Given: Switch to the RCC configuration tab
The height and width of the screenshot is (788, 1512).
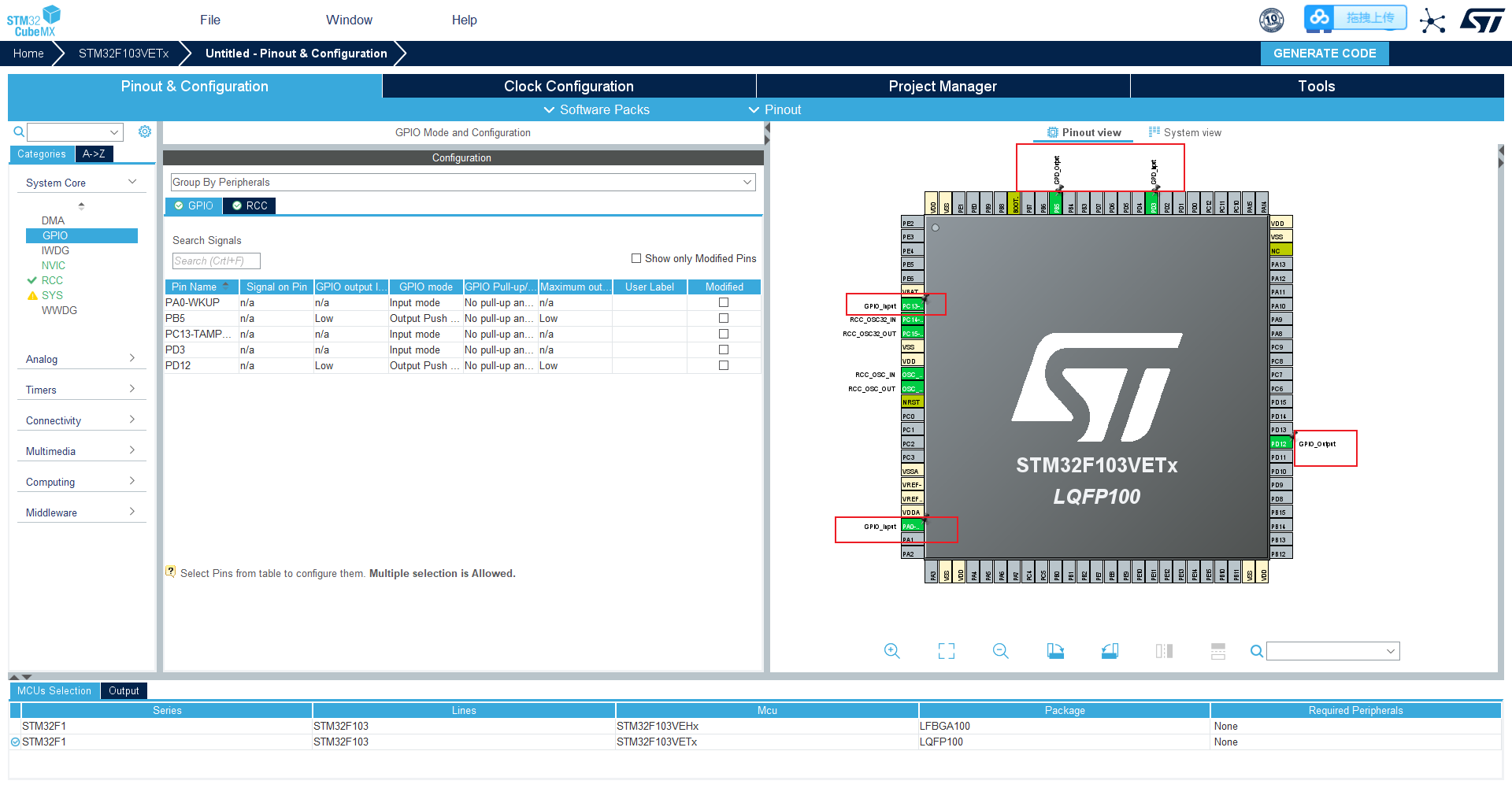Looking at the screenshot, I should [249, 205].
